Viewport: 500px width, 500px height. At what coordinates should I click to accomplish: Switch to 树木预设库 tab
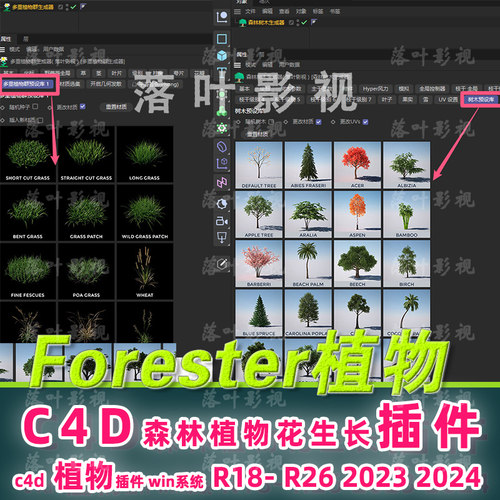click(481, 99)
